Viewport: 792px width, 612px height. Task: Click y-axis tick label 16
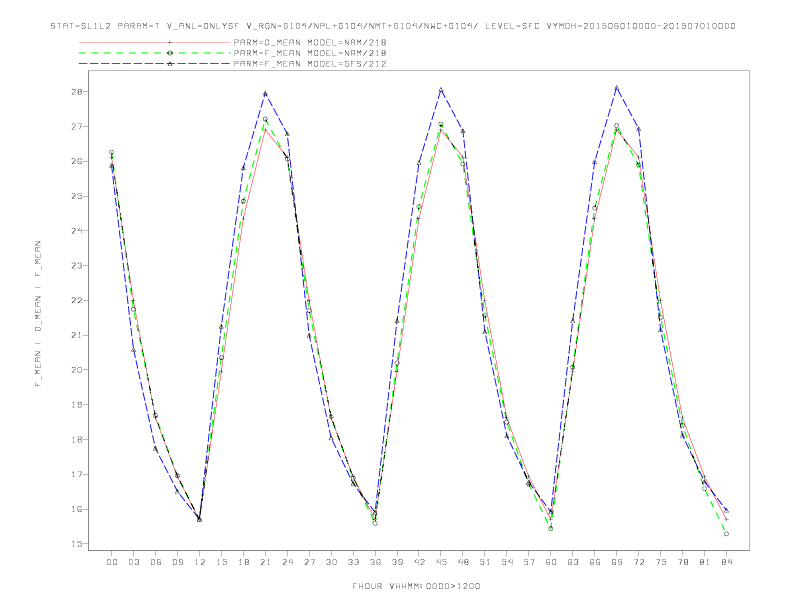(79, 509)
